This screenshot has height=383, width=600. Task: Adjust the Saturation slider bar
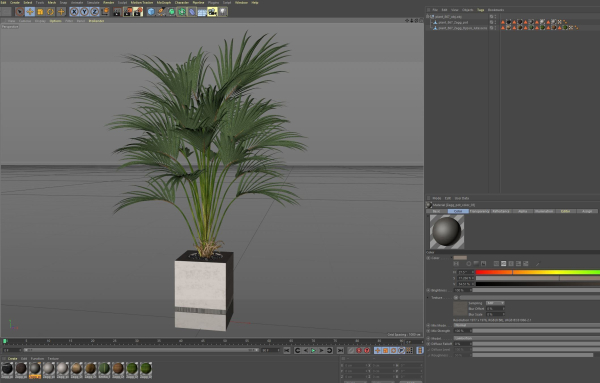coord(537,278)
